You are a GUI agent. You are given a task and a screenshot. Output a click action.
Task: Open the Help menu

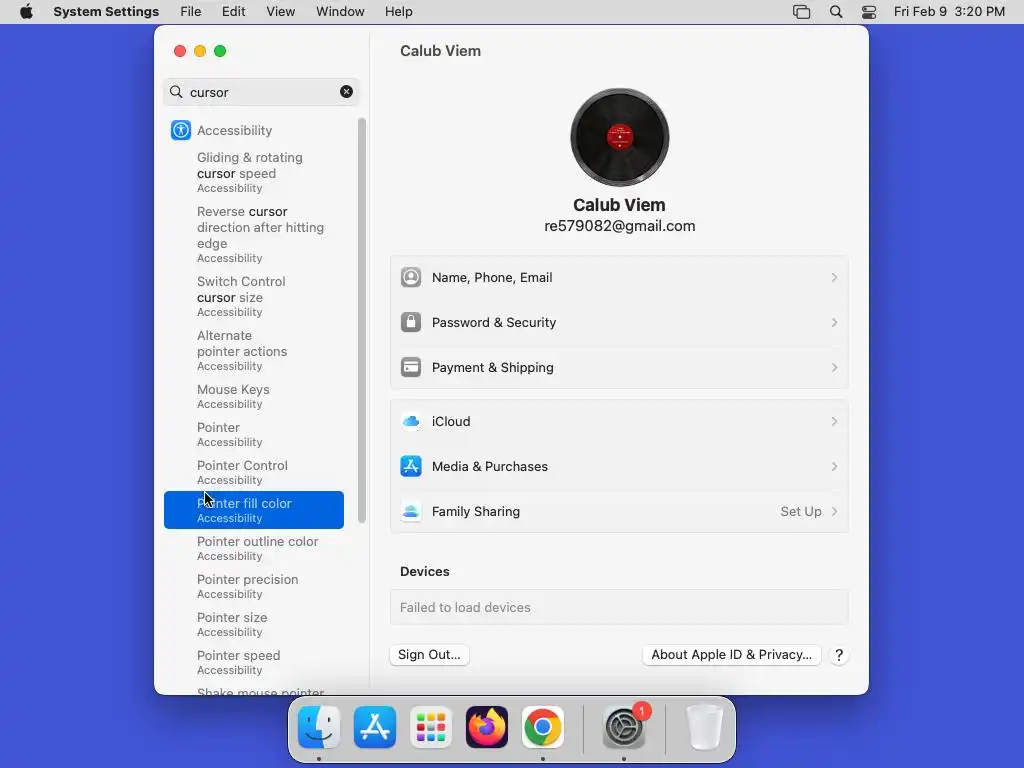[x=398, y=12]
